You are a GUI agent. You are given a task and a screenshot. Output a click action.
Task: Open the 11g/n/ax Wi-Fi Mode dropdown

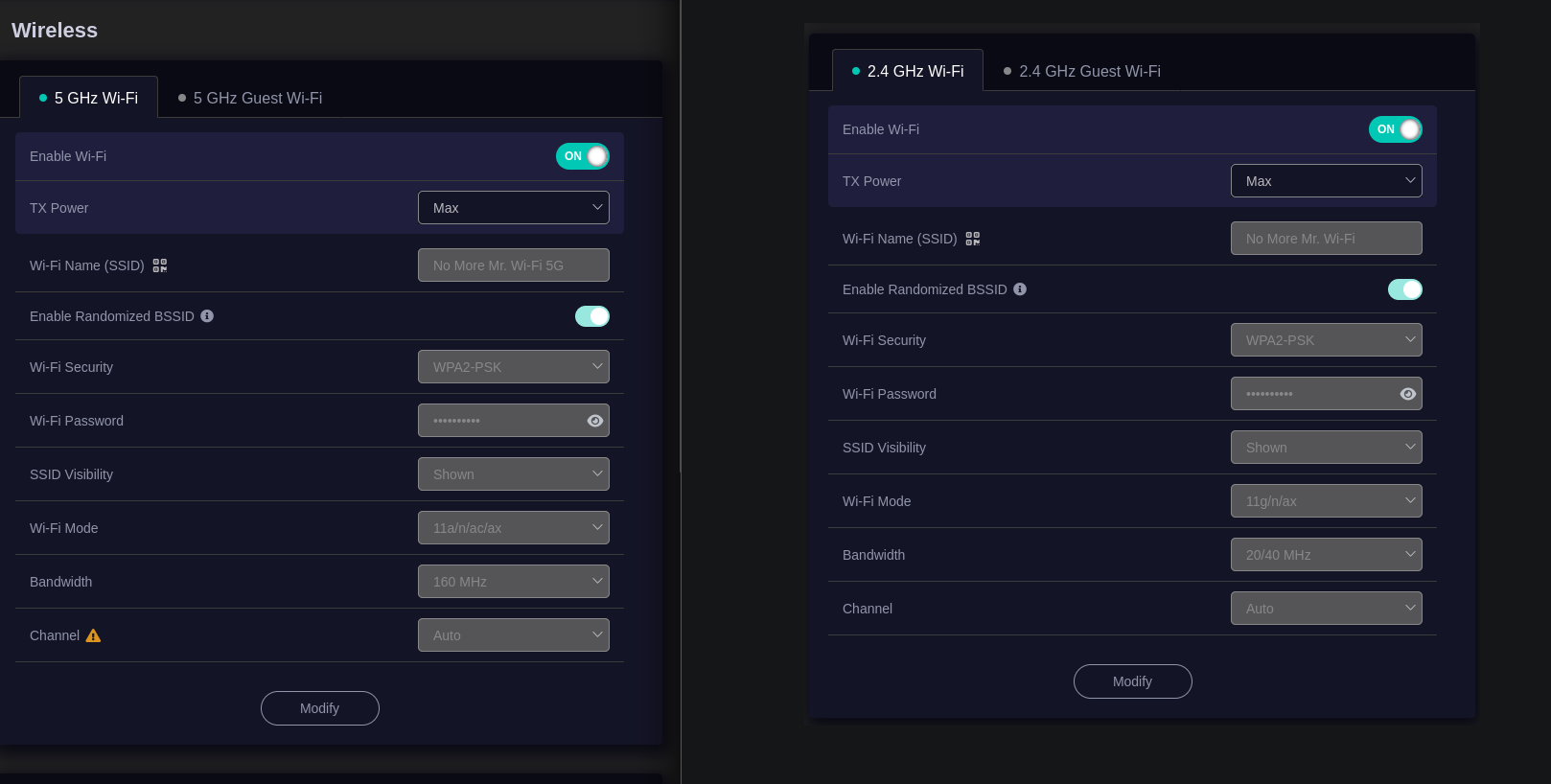tap(1326, 501)
